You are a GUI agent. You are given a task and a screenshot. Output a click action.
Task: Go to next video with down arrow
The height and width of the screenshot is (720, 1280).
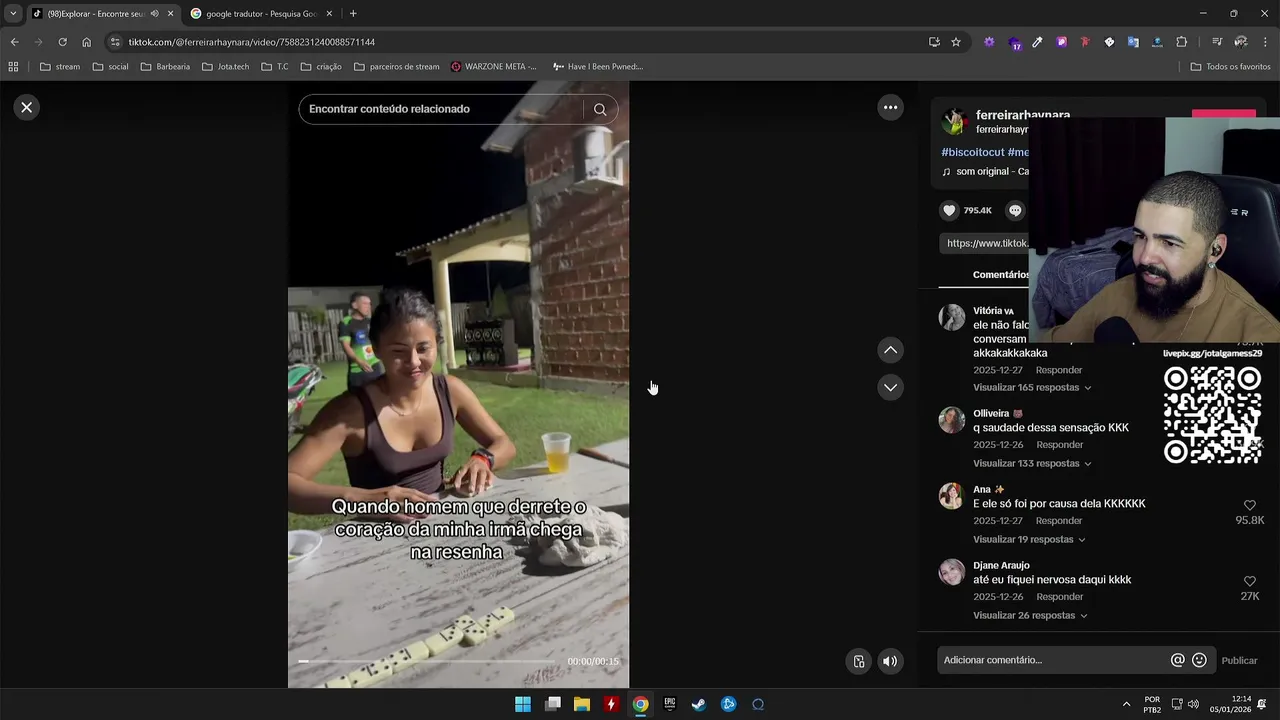tap(890, 387)
